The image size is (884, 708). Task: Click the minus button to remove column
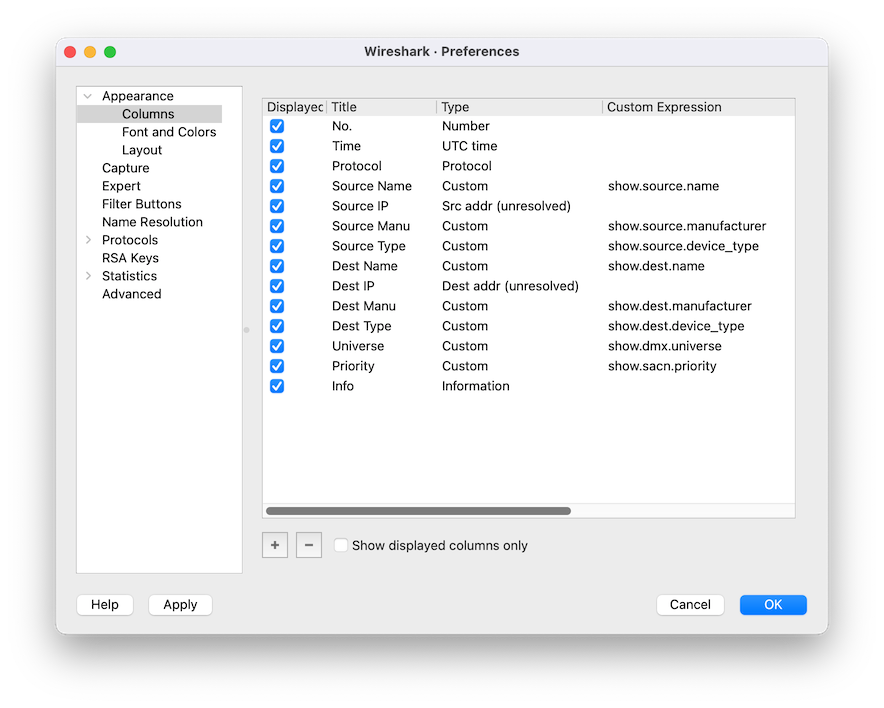(x=309, y=545)
